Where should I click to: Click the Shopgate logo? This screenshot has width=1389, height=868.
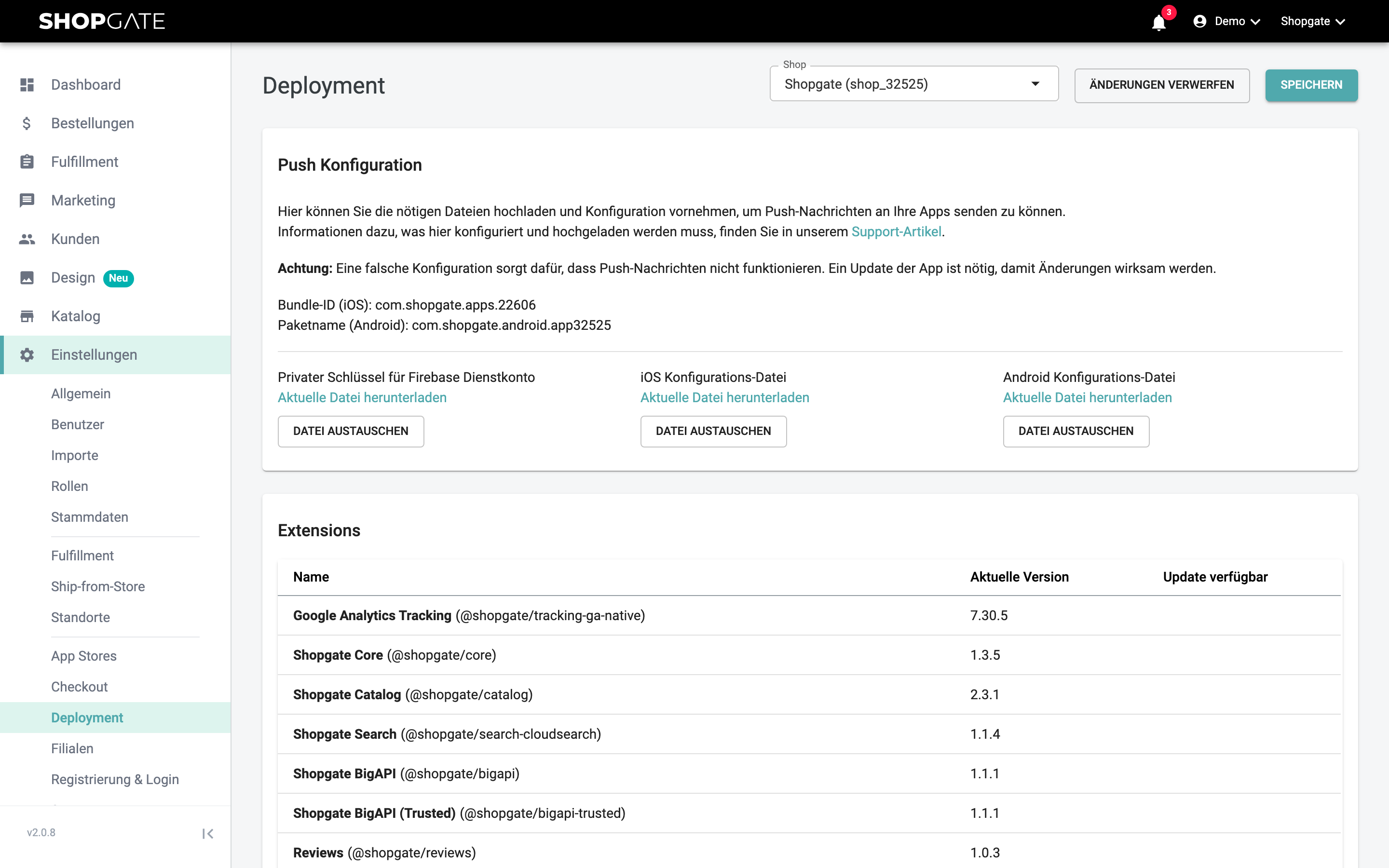tap(102, 21)
